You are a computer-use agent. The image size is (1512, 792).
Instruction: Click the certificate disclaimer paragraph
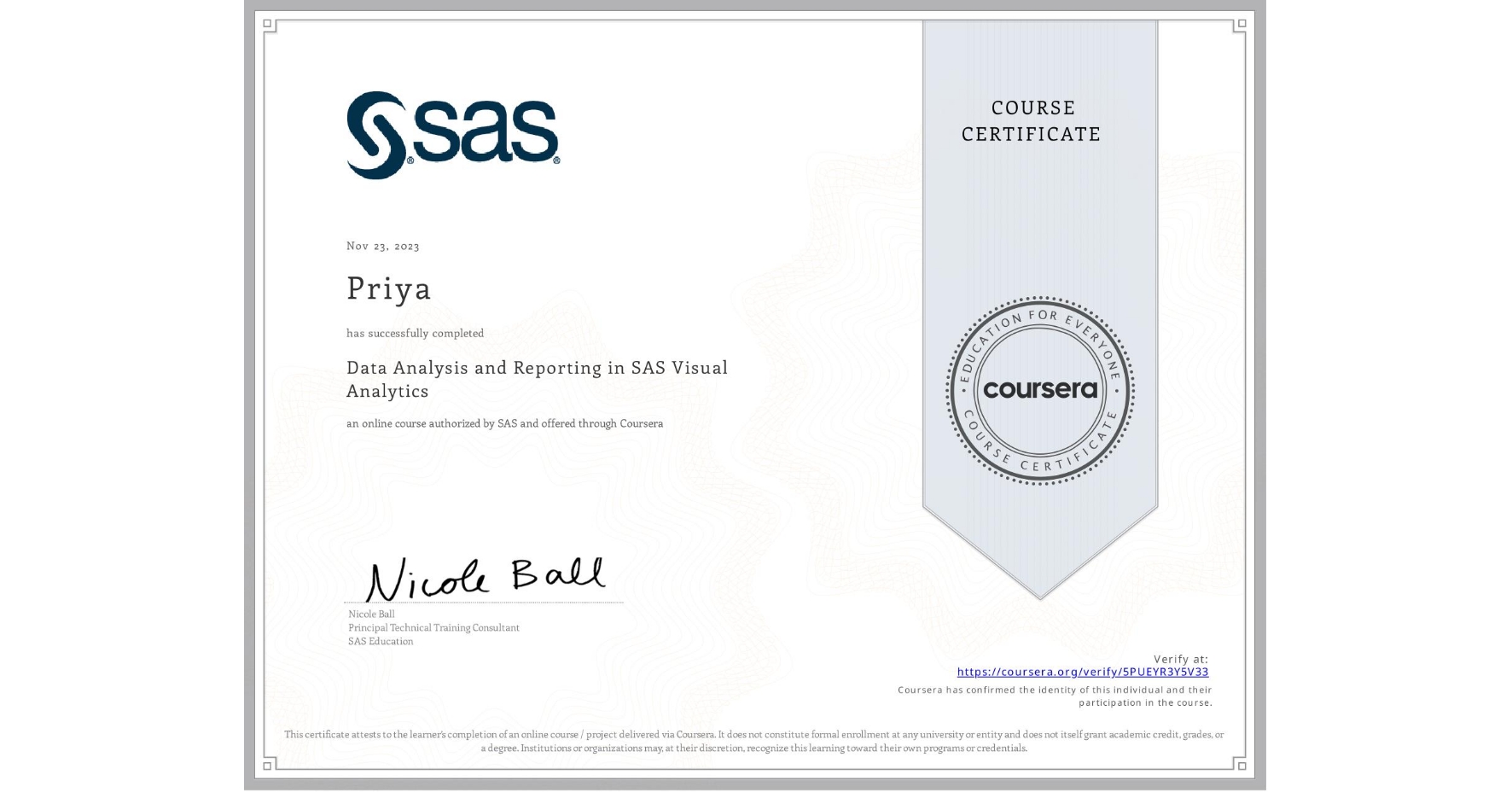click(x=754, y=741)
